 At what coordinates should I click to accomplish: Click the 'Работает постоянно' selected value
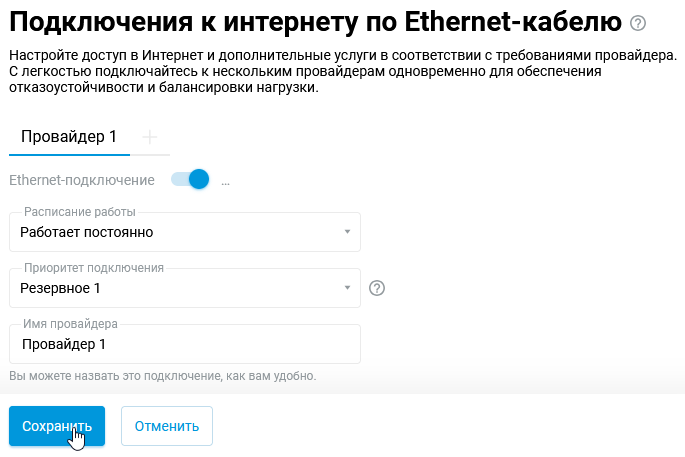87,232
